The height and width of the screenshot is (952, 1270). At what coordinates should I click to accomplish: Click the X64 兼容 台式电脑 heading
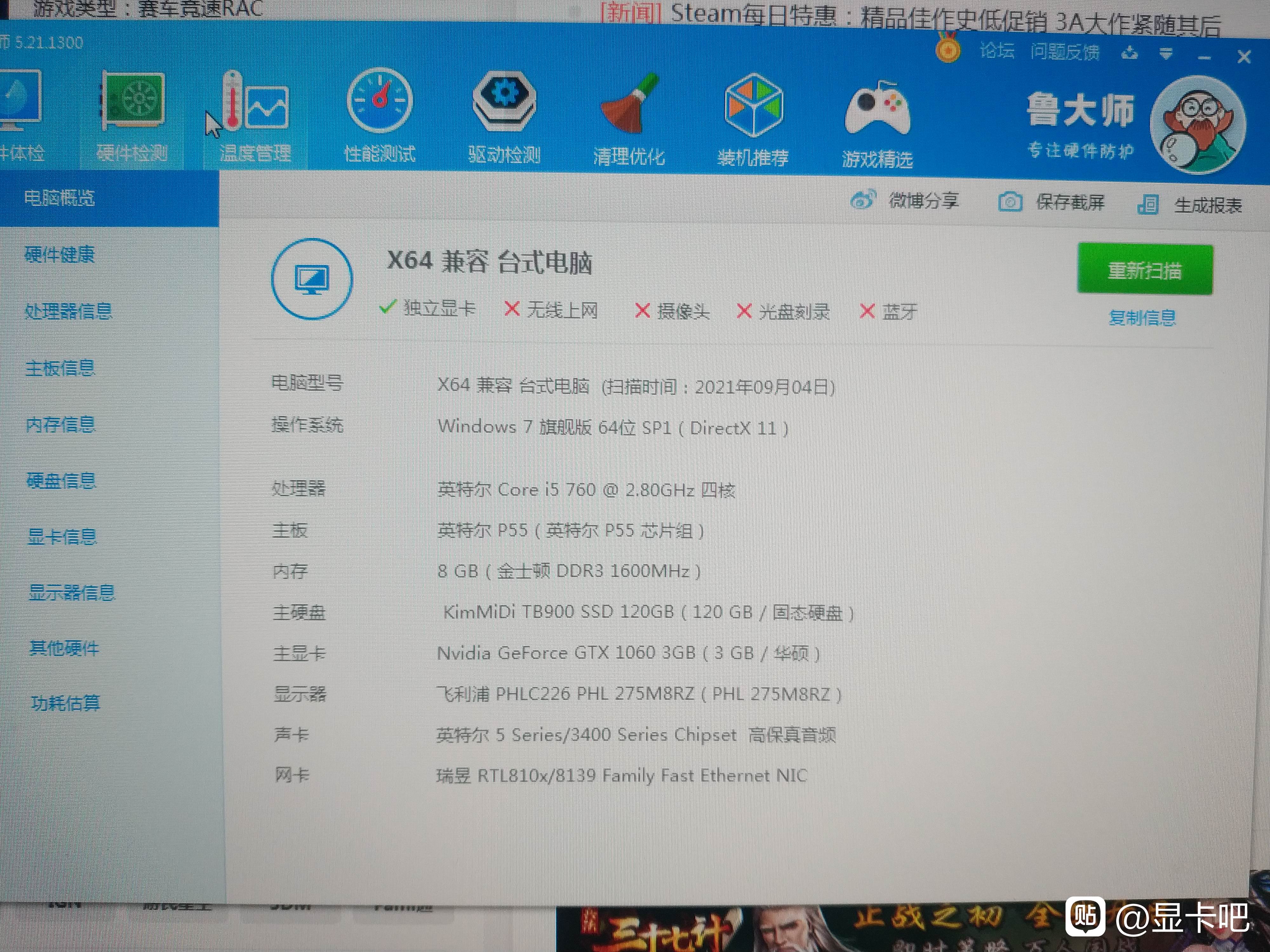tap(489, 262)
